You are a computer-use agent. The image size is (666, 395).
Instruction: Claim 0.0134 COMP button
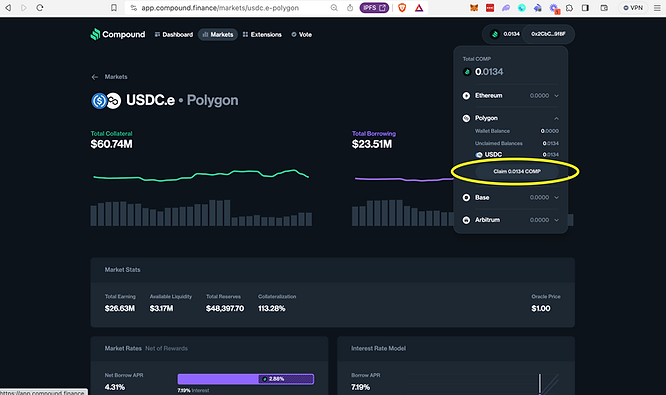(517, 172)
